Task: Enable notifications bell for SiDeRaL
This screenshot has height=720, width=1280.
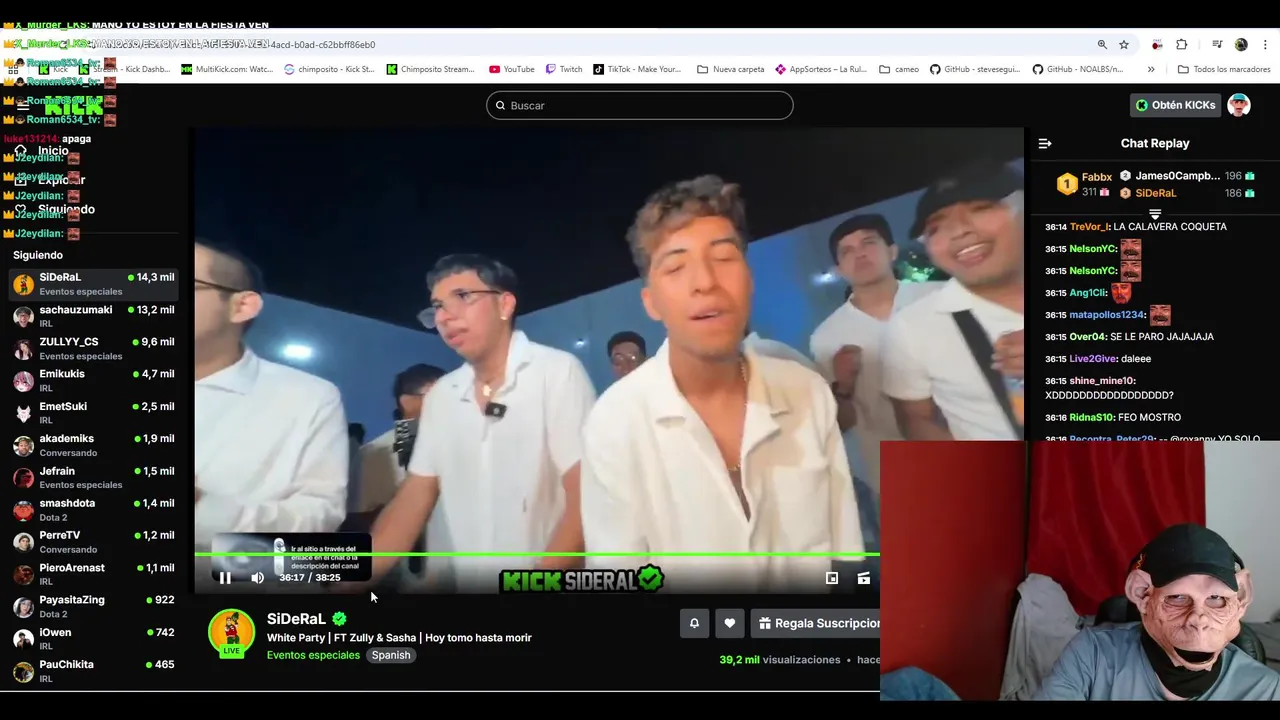Action: [694, 623]
